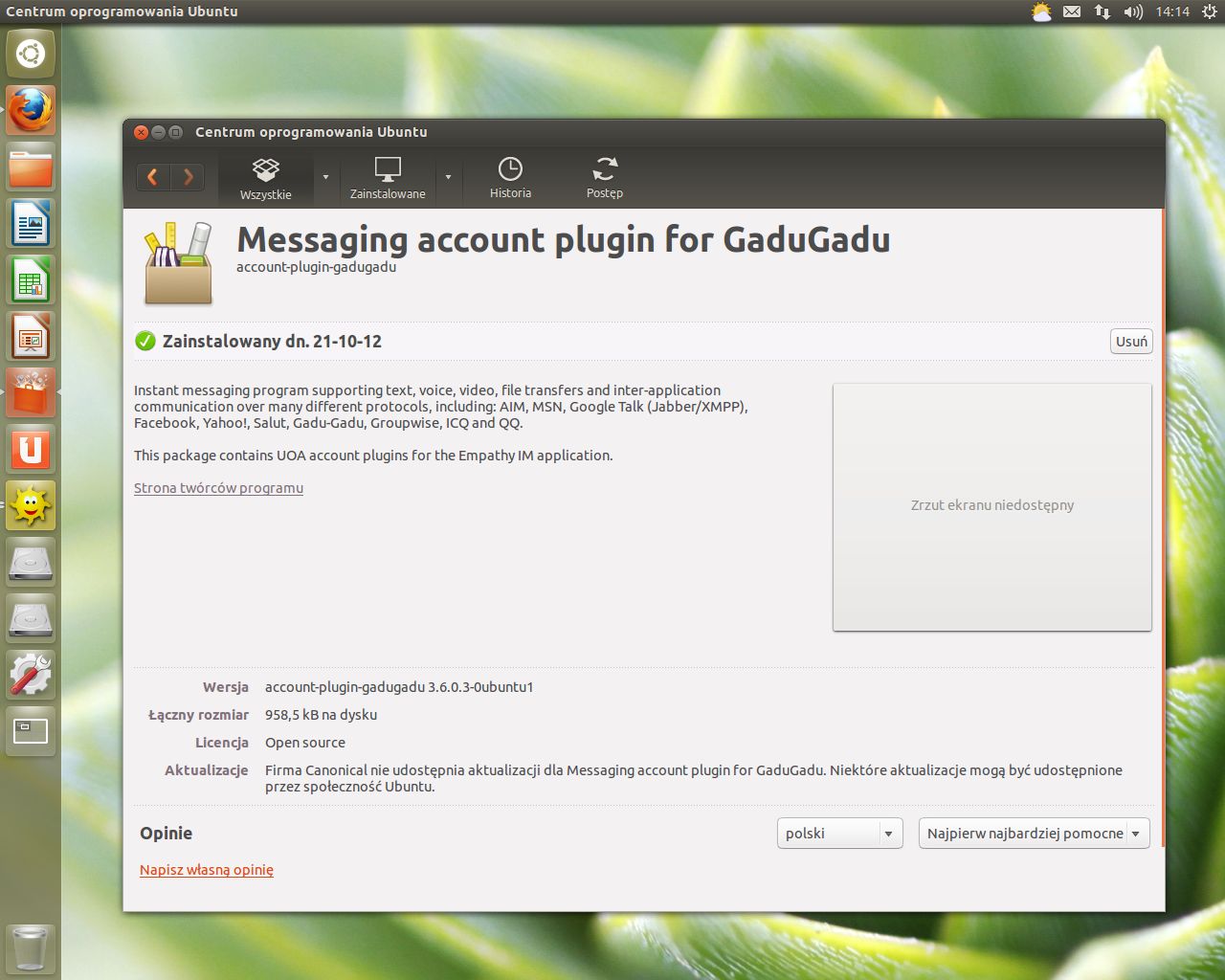
Task: Click version text account-plugin-gadugadu 3.6.0.3-0ubuntu1
Action: pyautogui.click(x=399, y=687)
